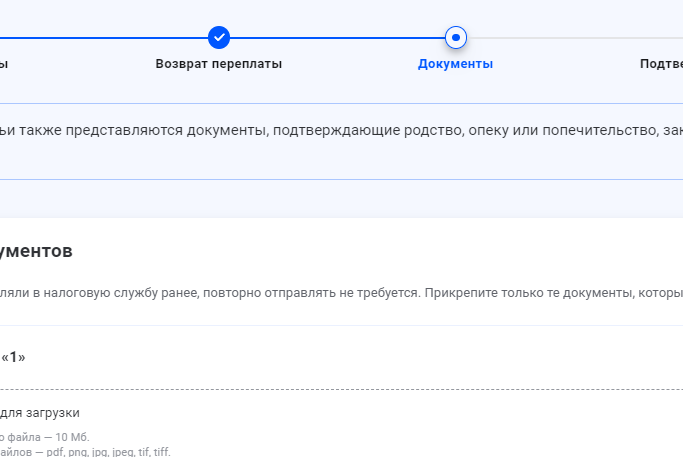
Task: Click the checkmark icon for Возврат переплаты step
Action: pyautogui.click(x=219, y=38)
